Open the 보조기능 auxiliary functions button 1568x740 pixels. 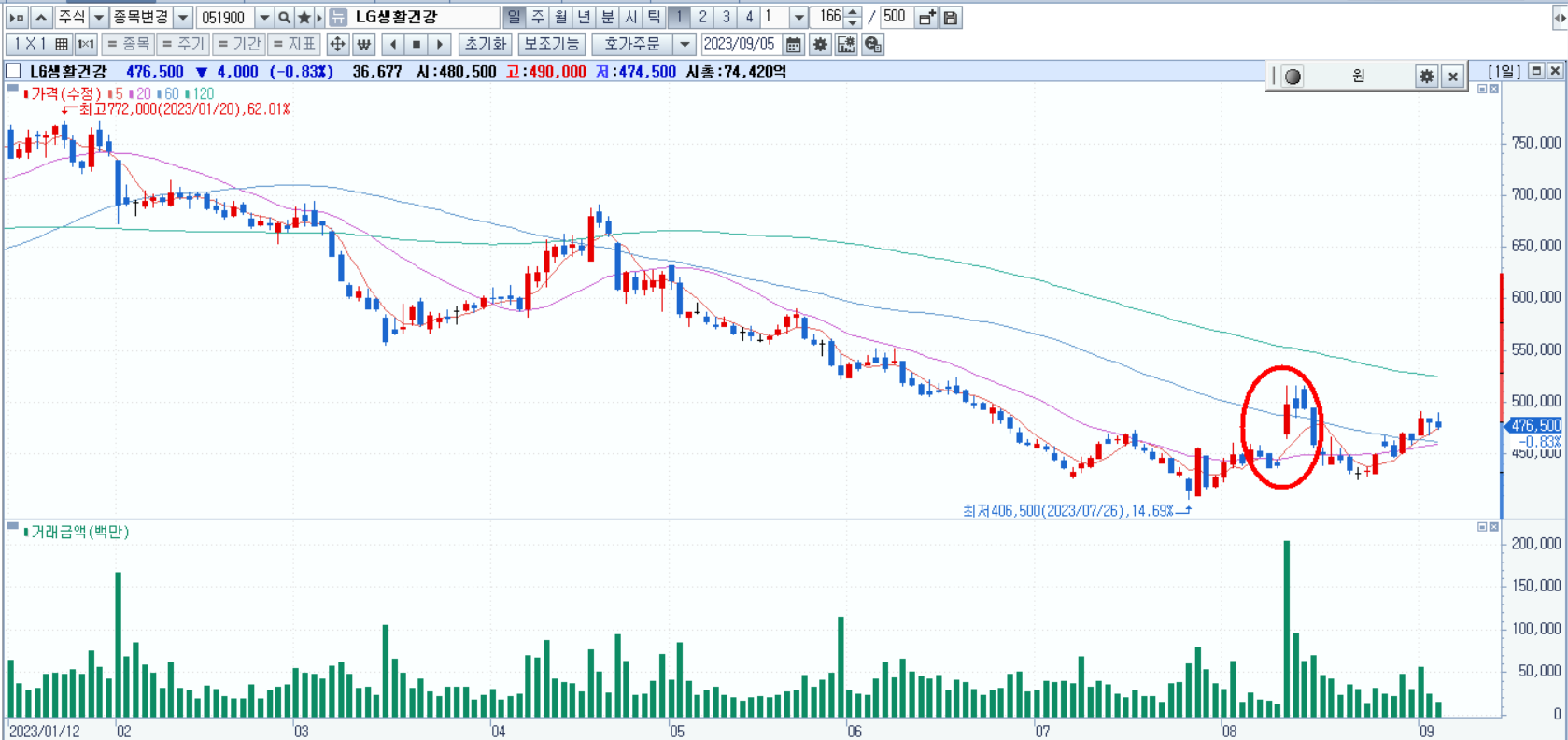pos(552,44)
